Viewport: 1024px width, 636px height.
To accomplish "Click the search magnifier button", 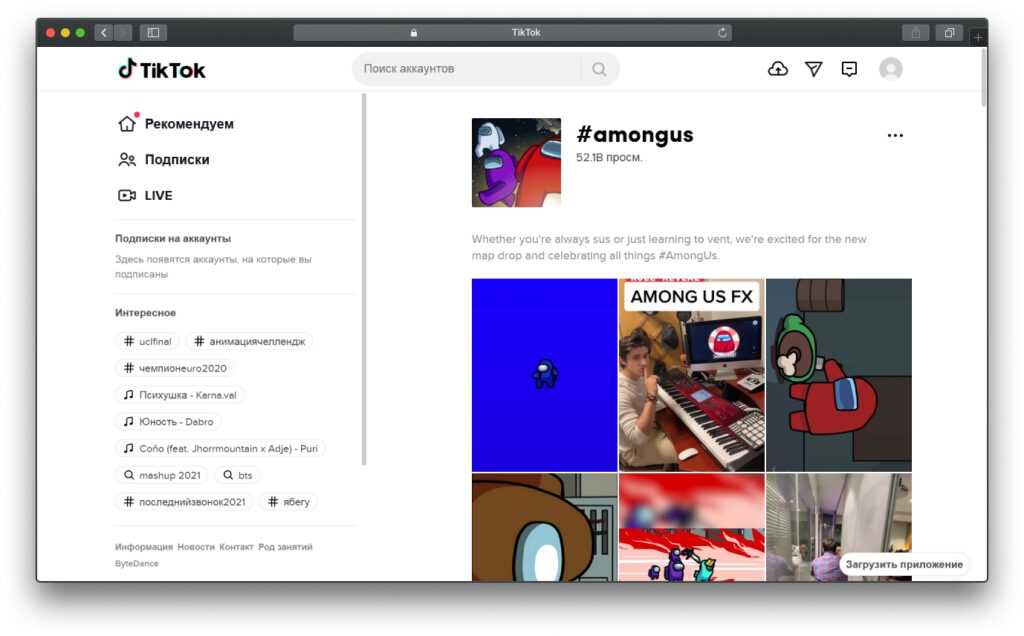I will point(599,69).
